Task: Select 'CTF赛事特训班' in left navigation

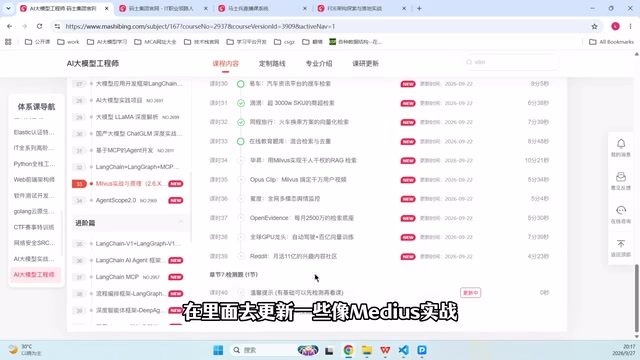Action: click(x=34, y=227)
